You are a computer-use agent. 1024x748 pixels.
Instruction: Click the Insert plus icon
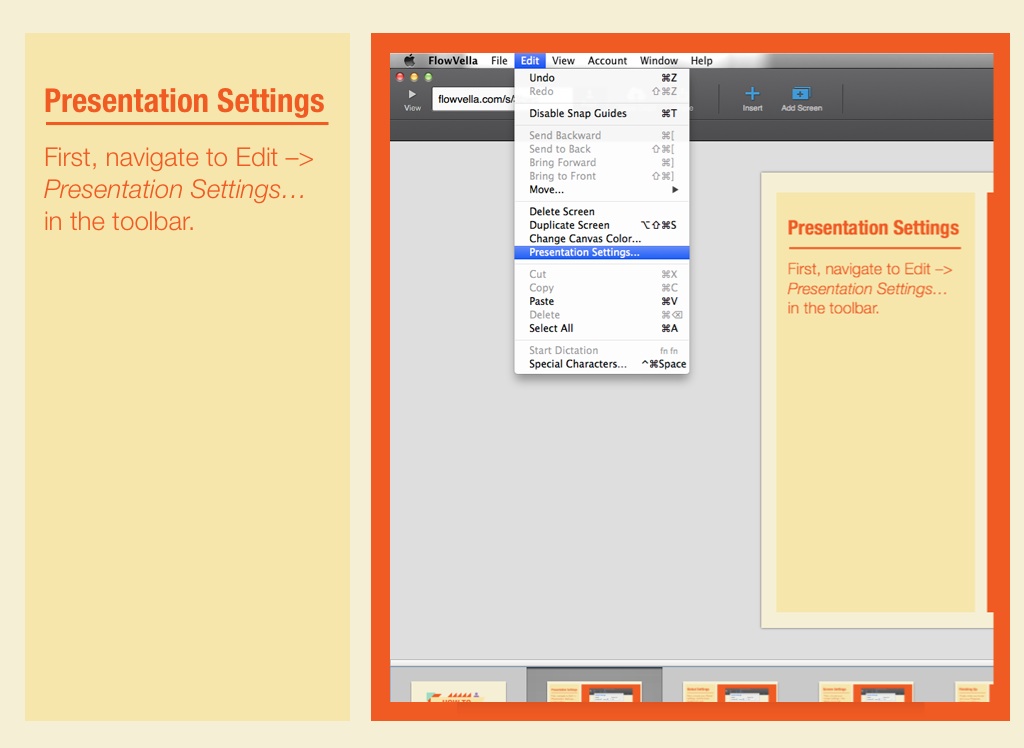(x=752, y=95)
